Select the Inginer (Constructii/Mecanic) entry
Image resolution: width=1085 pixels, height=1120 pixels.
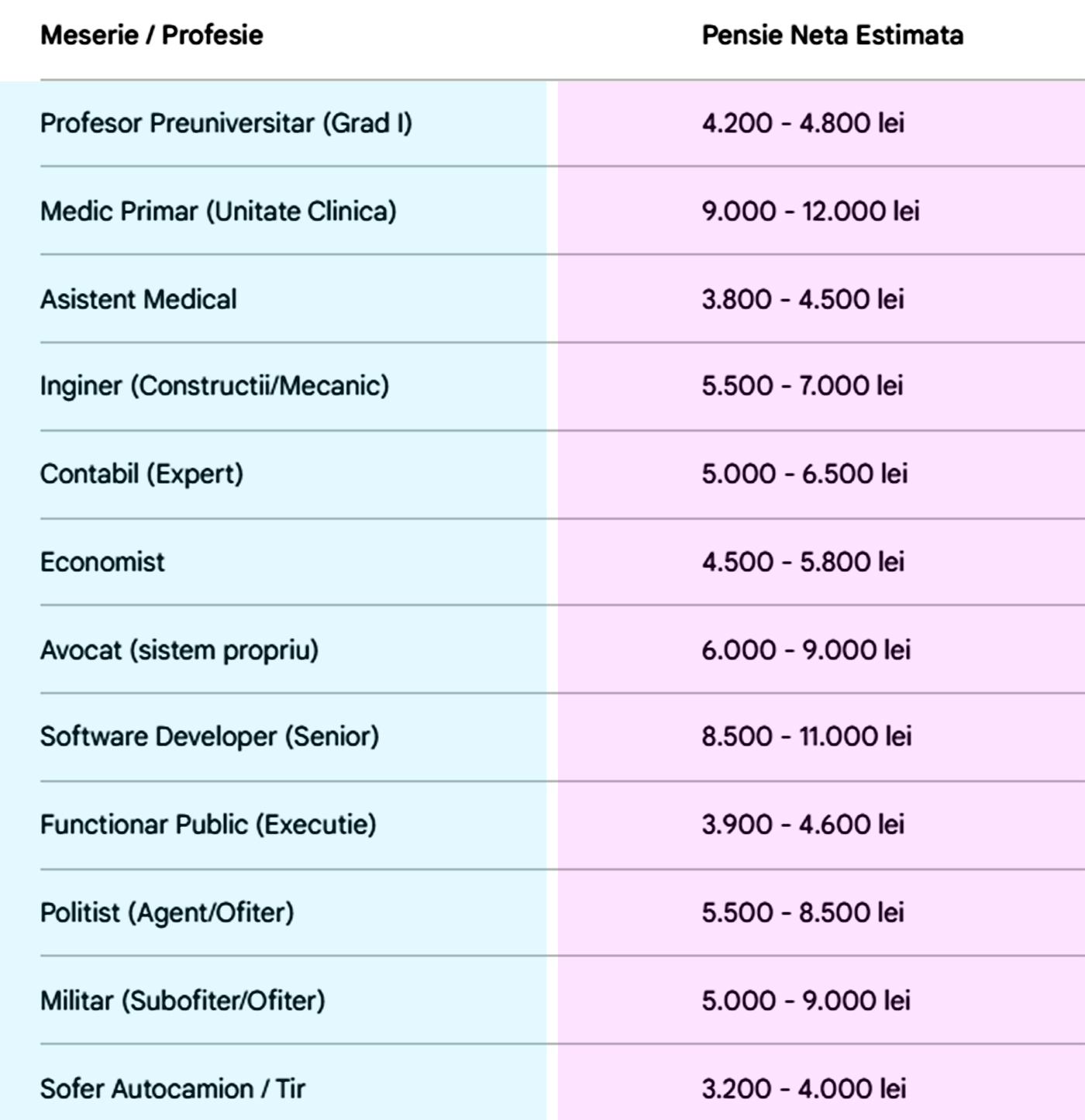coord(214,386)
